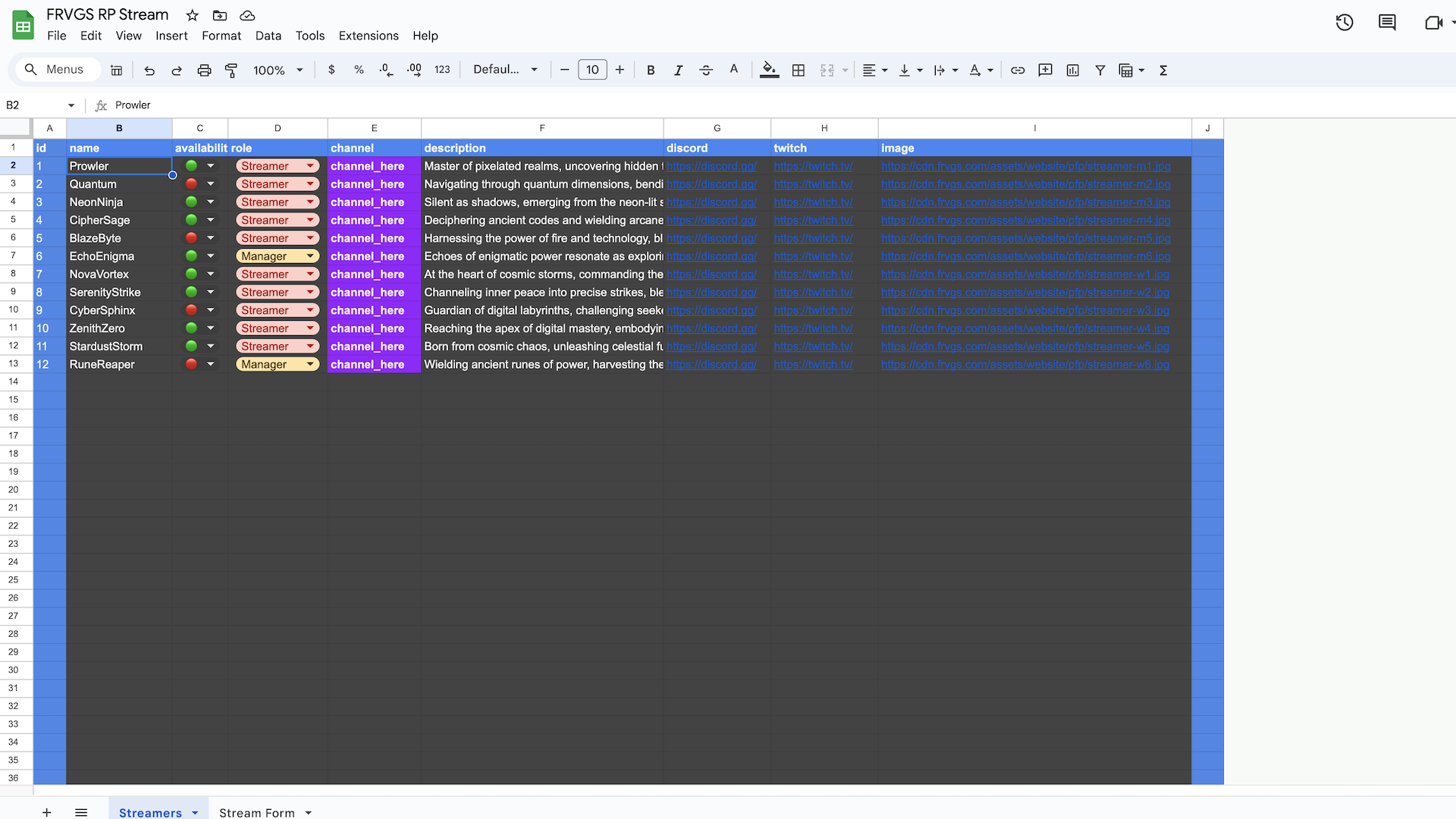Click the insert chart icon

point(1072,71)
